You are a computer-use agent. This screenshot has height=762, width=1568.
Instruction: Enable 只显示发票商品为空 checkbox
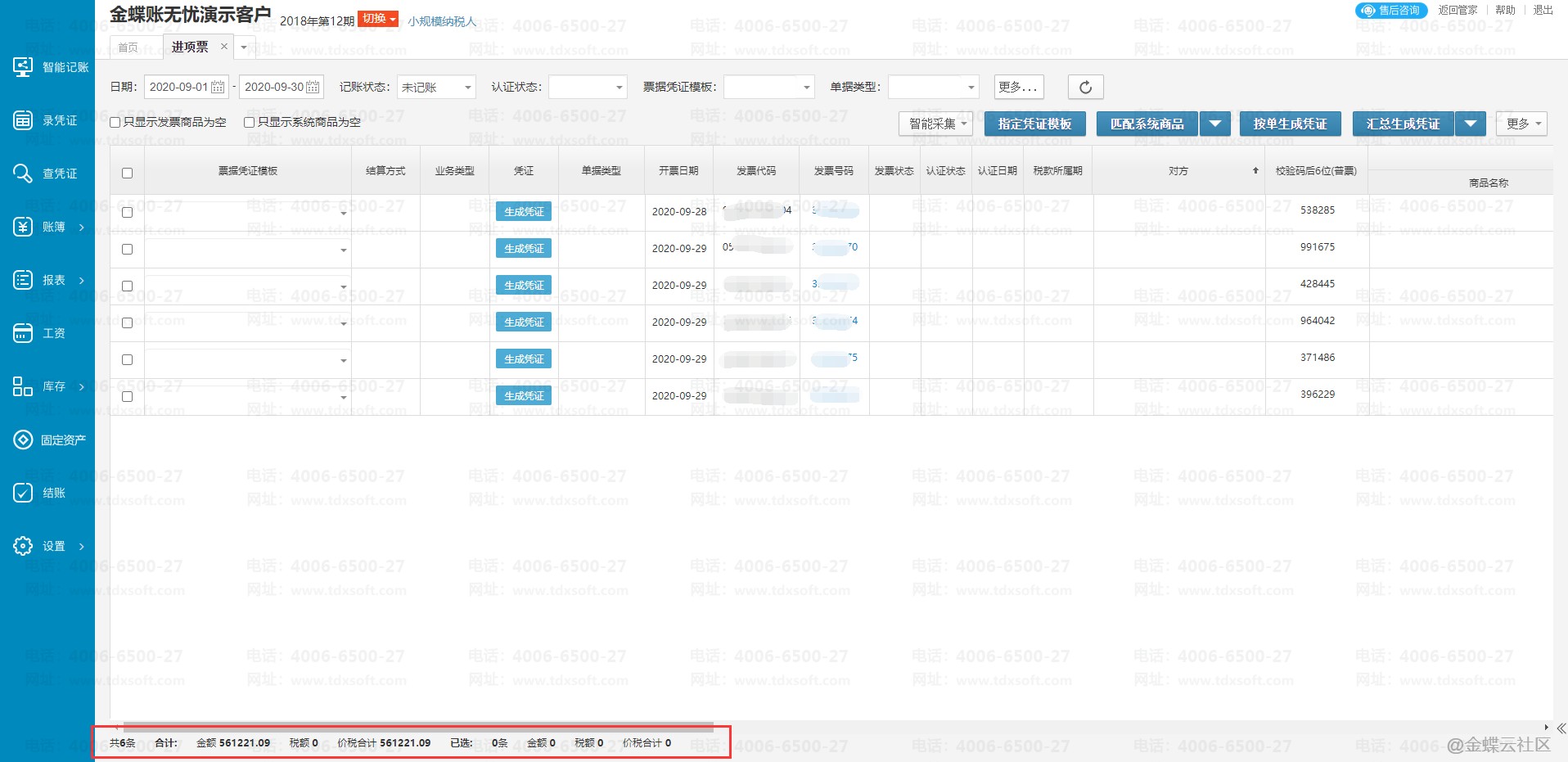(x=115, y=122)
